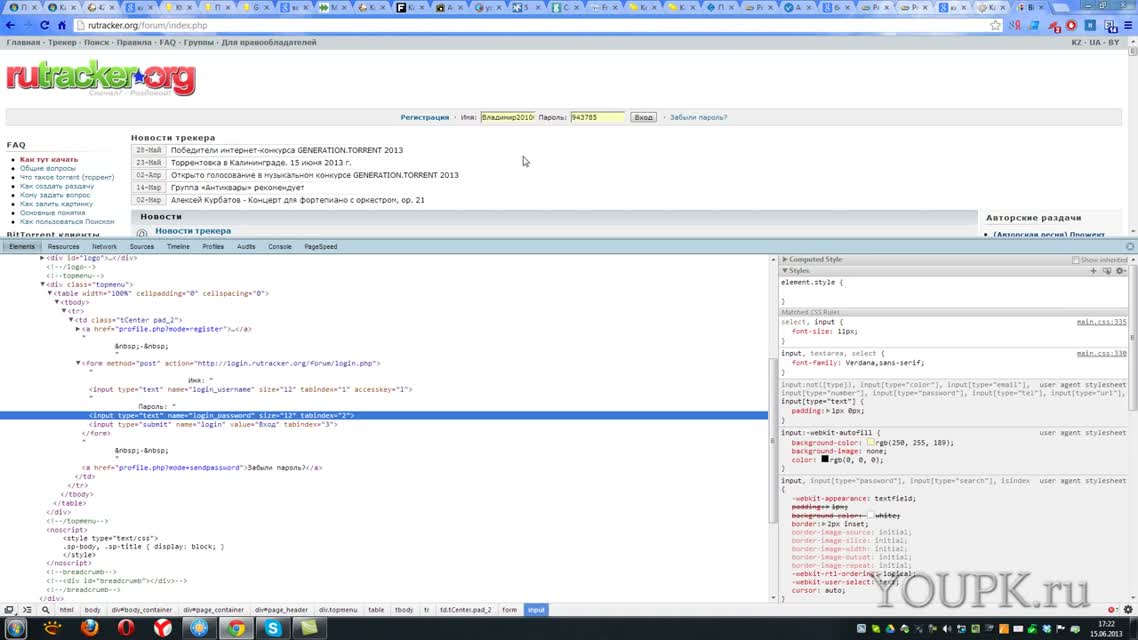1138x640 pixels.
Task: Click the background-color swatch rgb(250, 255, 189)
Action: tap(870, 442)
